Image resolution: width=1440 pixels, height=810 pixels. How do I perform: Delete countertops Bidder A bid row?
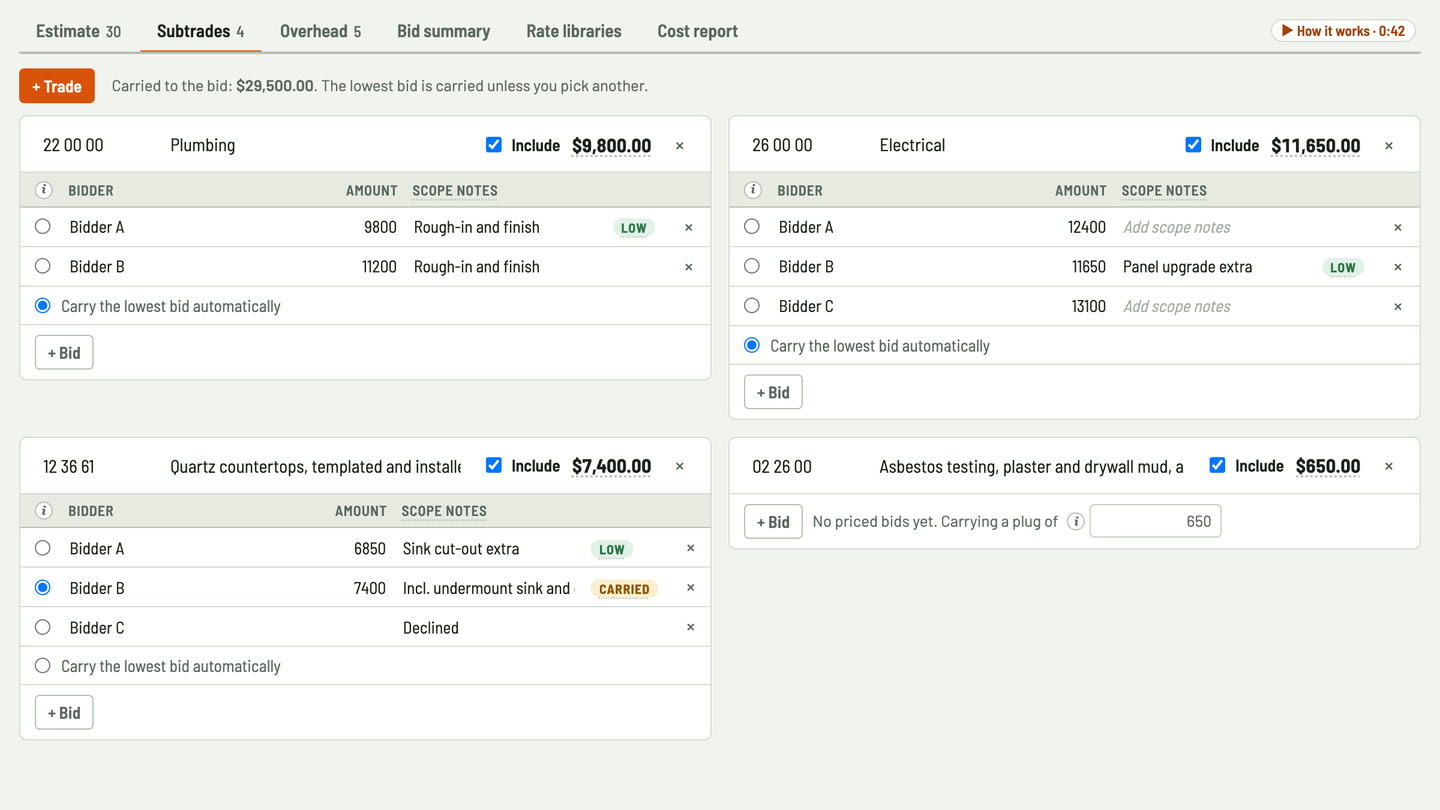[690, 548]
